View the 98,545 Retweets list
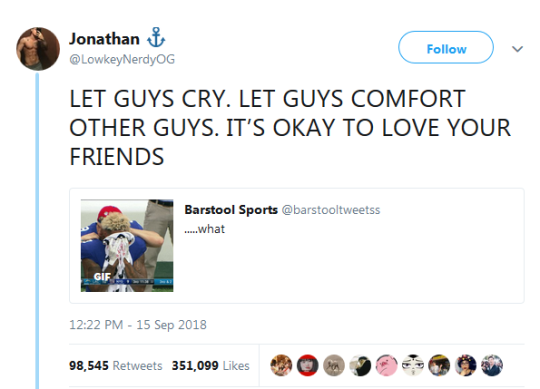540x389 pixels. pos(116,365)
